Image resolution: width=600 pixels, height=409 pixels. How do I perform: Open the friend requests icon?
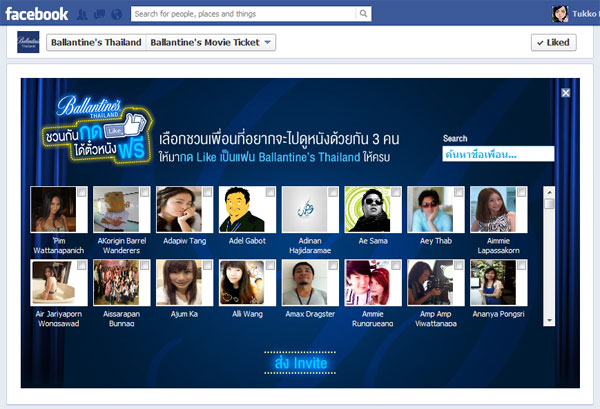82,15
